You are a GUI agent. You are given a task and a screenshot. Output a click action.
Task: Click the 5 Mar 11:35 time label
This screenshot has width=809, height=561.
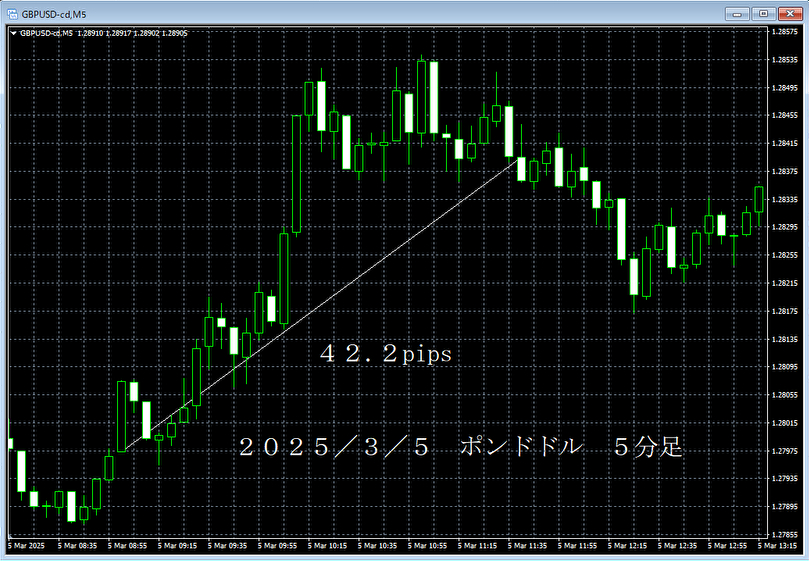[529, 546]
